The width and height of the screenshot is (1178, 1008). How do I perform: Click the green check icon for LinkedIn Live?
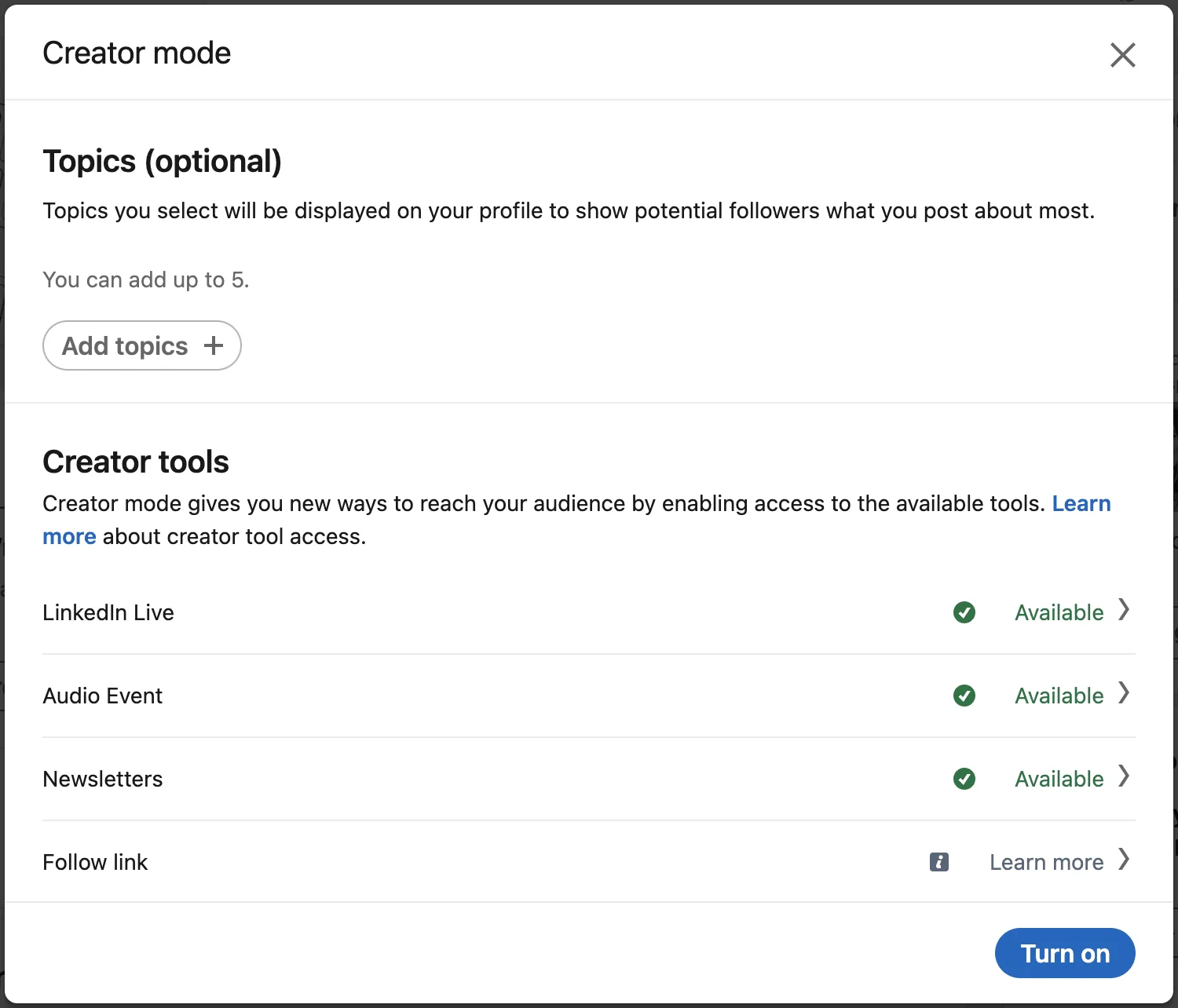pos(964,612)
